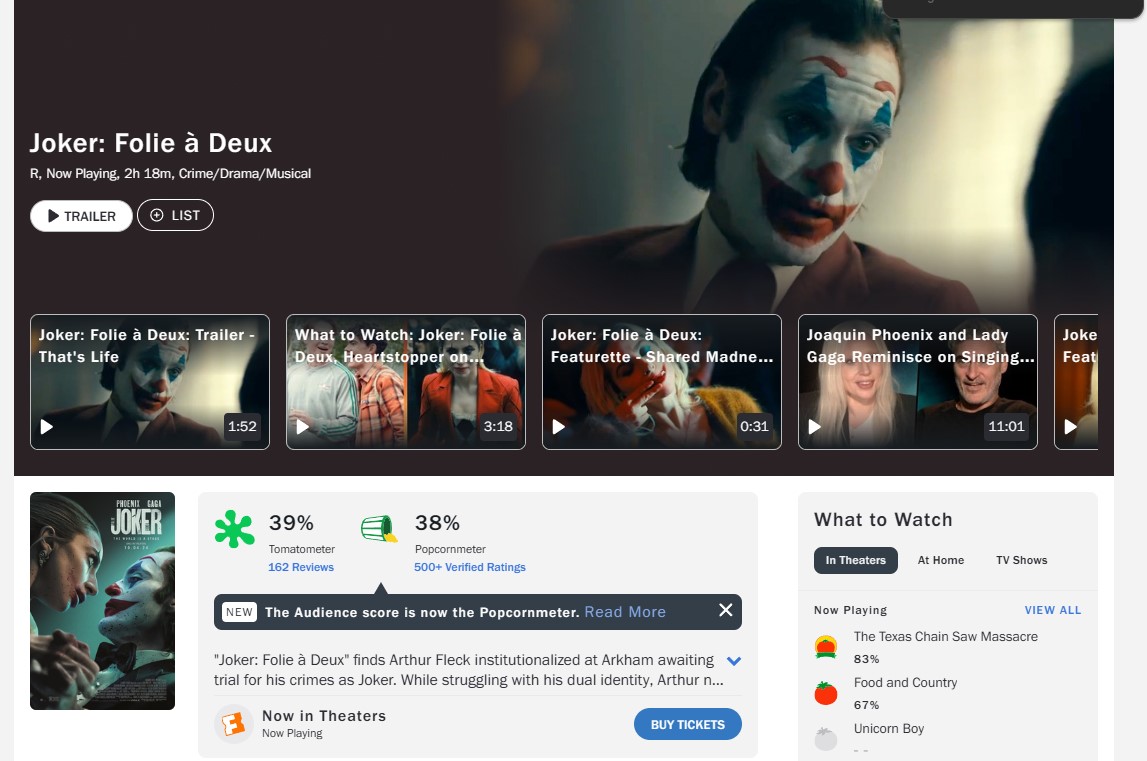Click the Fandango ticket icon
Image resolution: width=1147 pixels, height=761 pixels.
point(233,724)
